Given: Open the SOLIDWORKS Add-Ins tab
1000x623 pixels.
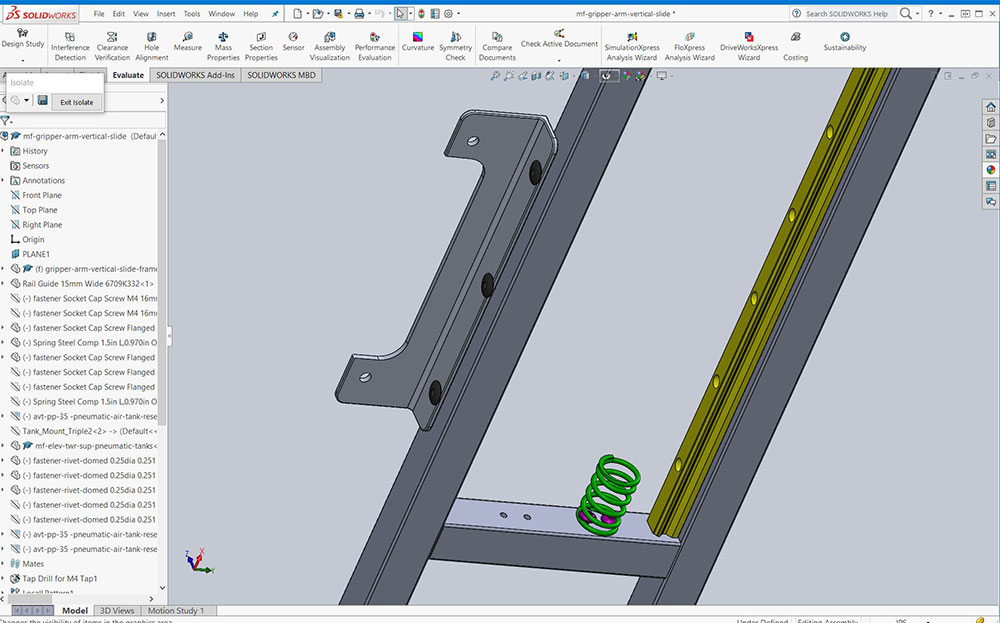Looking at the screenshot, I should [x=195, y=75].
